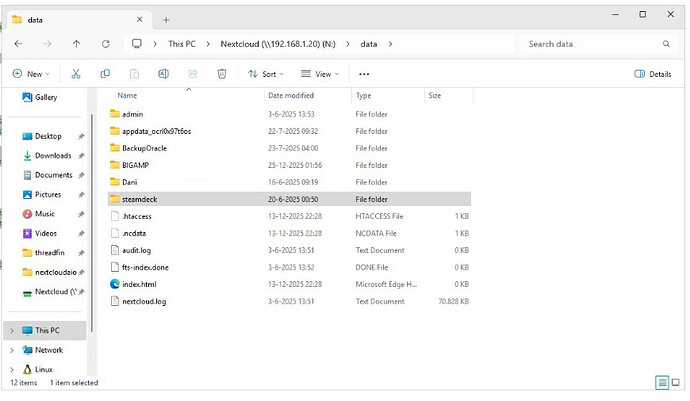The height and width of the screenshot is (401, 690).
Task: Open the New item menu
Action: pos(30,74)
